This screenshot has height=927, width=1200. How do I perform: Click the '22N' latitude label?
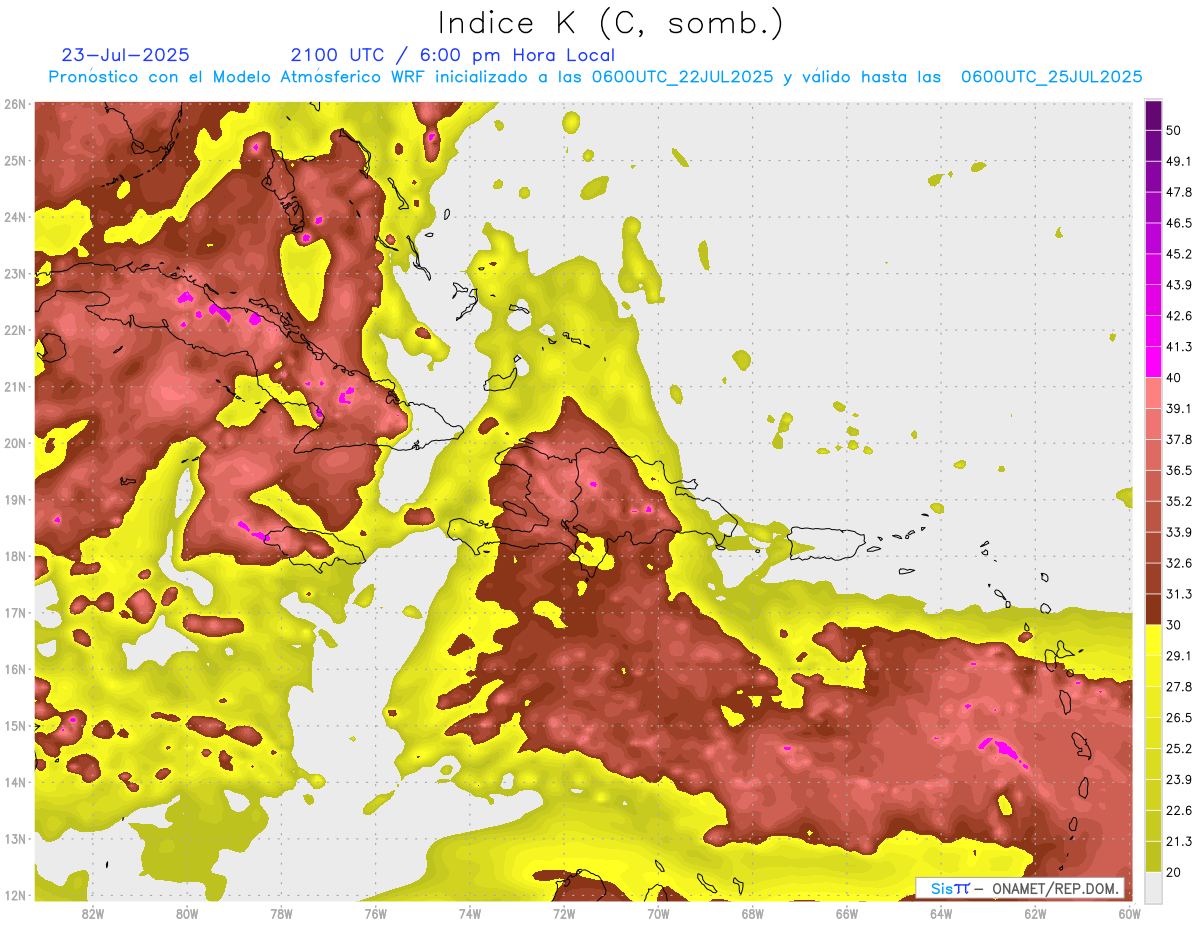[14, 330]
